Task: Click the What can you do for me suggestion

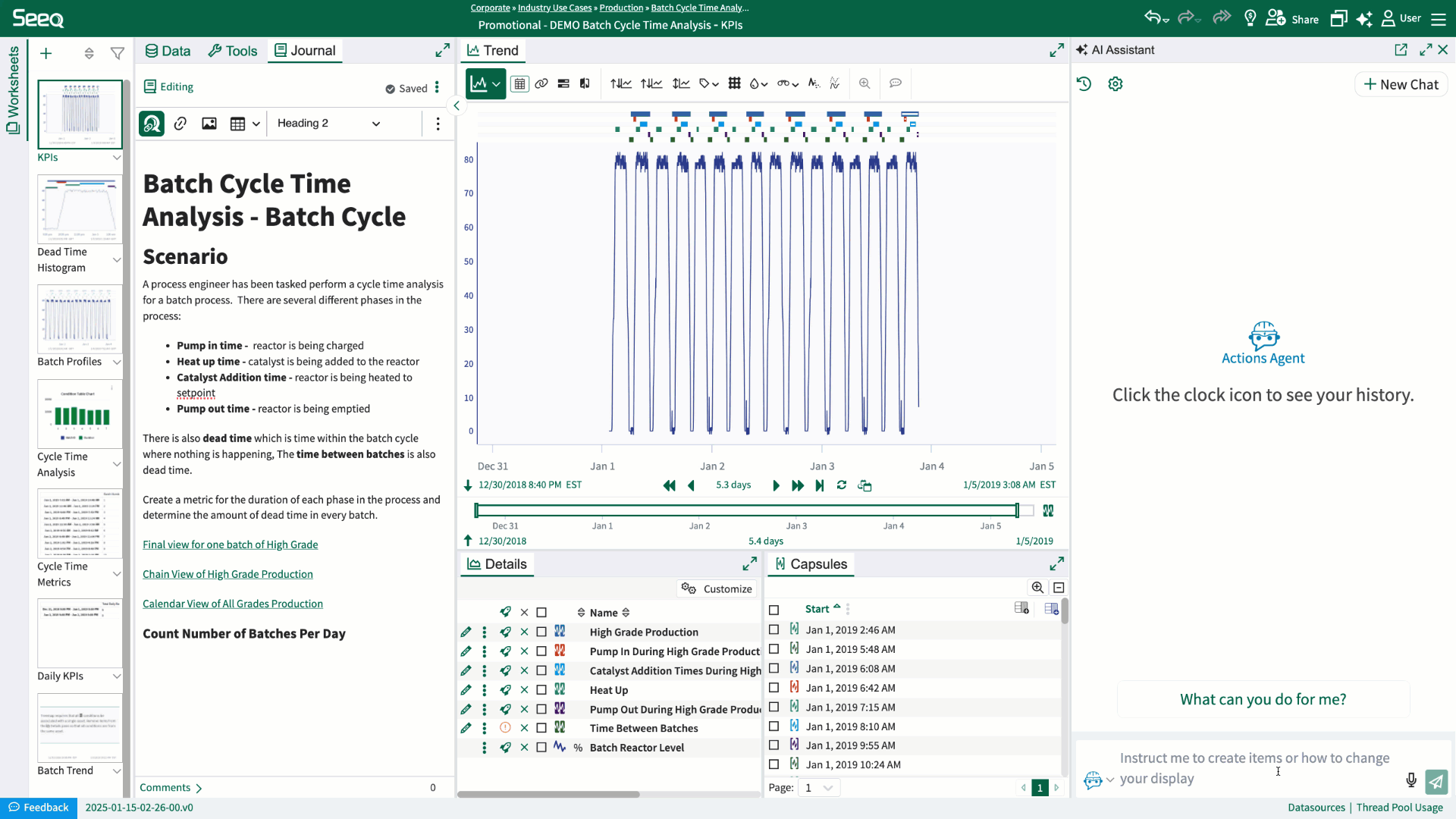Action: [1263, 699]
